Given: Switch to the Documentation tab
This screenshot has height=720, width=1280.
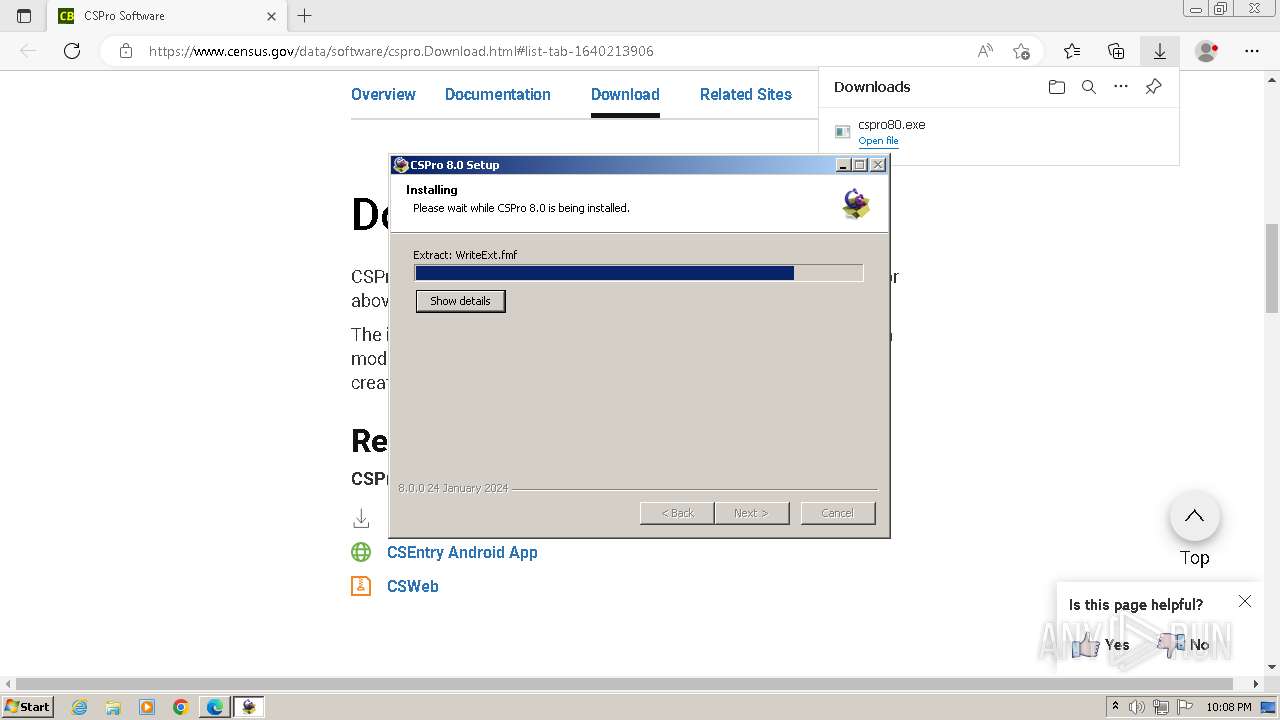Looking at the screenshot, I should pos(498,94).
